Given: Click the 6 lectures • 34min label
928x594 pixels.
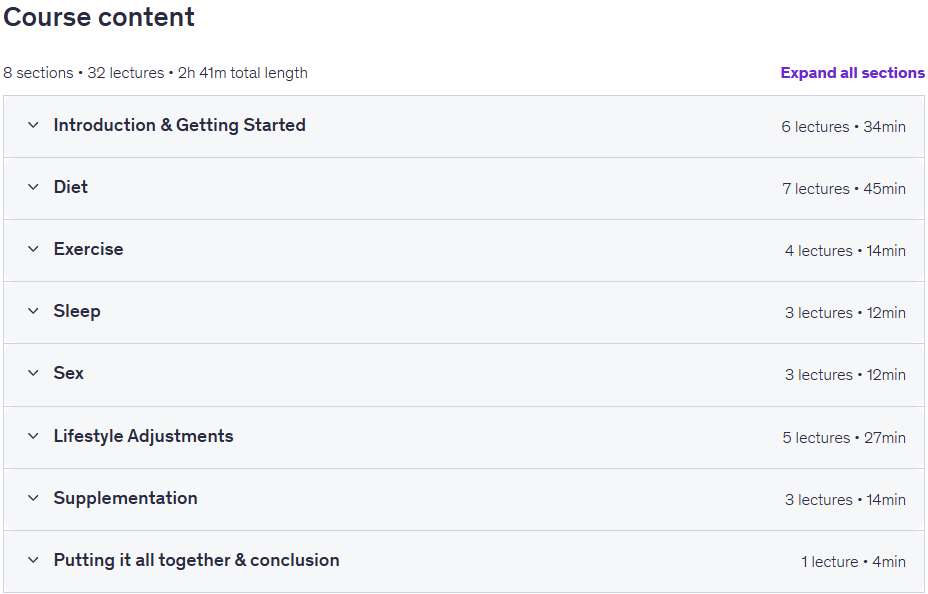Looking at the screenshot, I should click(843, 127).
